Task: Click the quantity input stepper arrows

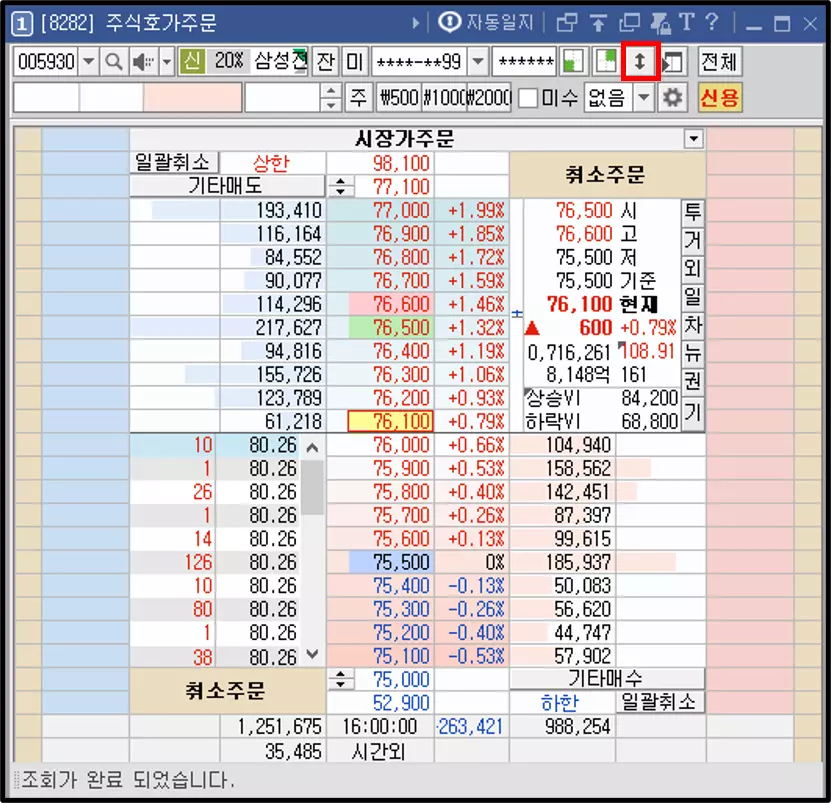Action: click(x=331, y=98)
